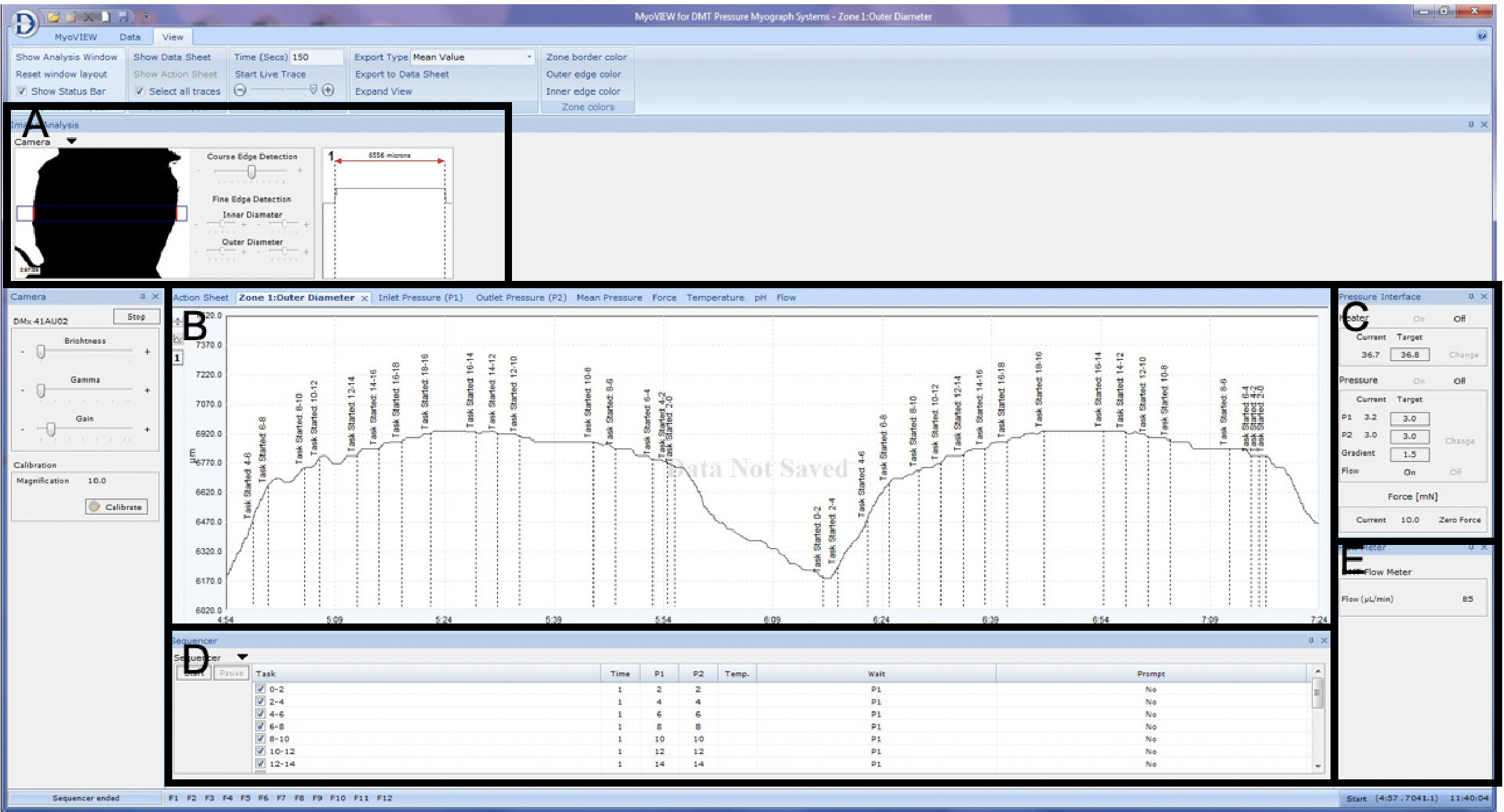The height and width of the screenshot is (812, 1504).
Task: Pin the Pressure Interface panel
Action: point(1471,297)
